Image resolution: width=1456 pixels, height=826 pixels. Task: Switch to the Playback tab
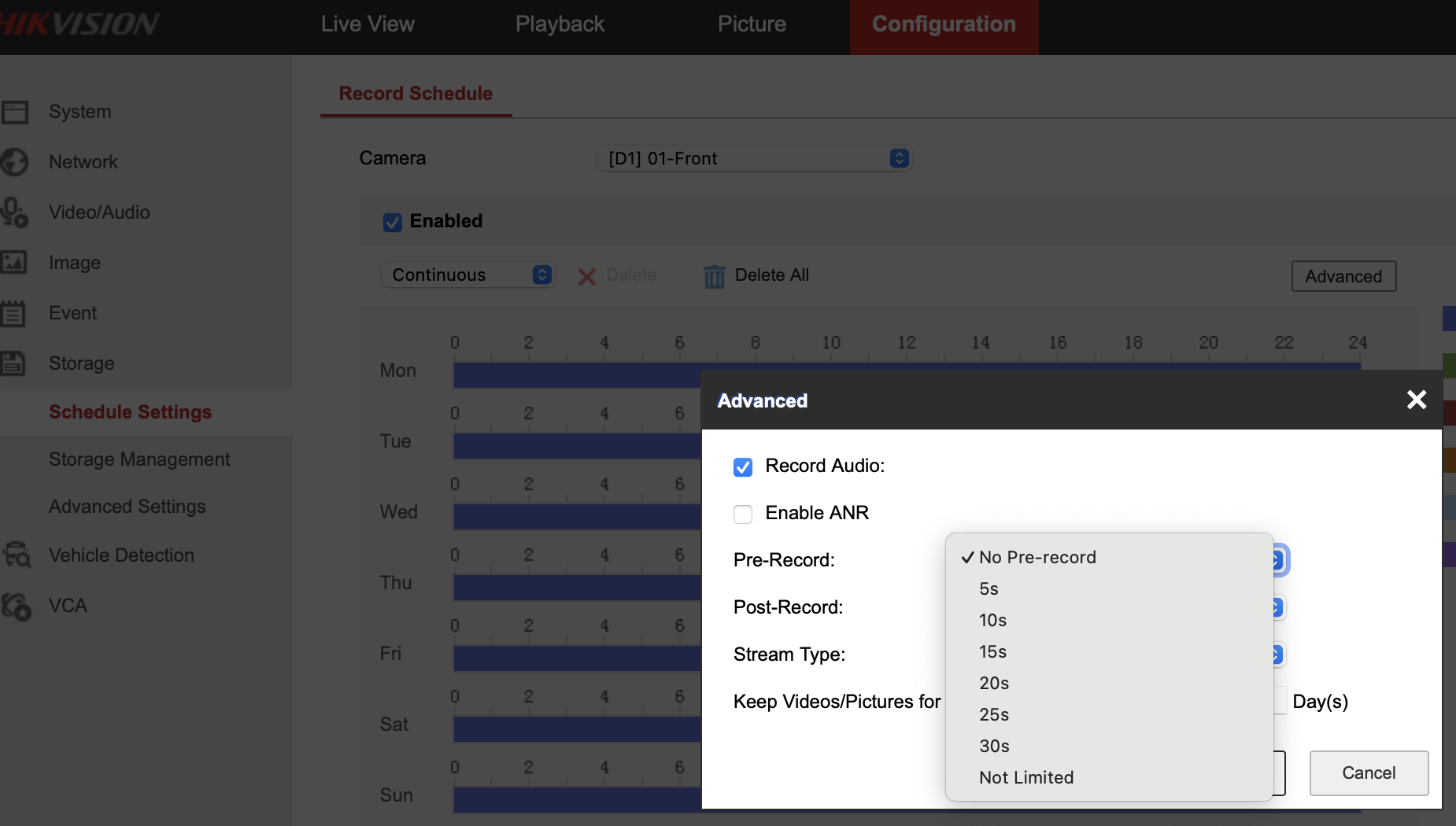[x=560, y=24]
